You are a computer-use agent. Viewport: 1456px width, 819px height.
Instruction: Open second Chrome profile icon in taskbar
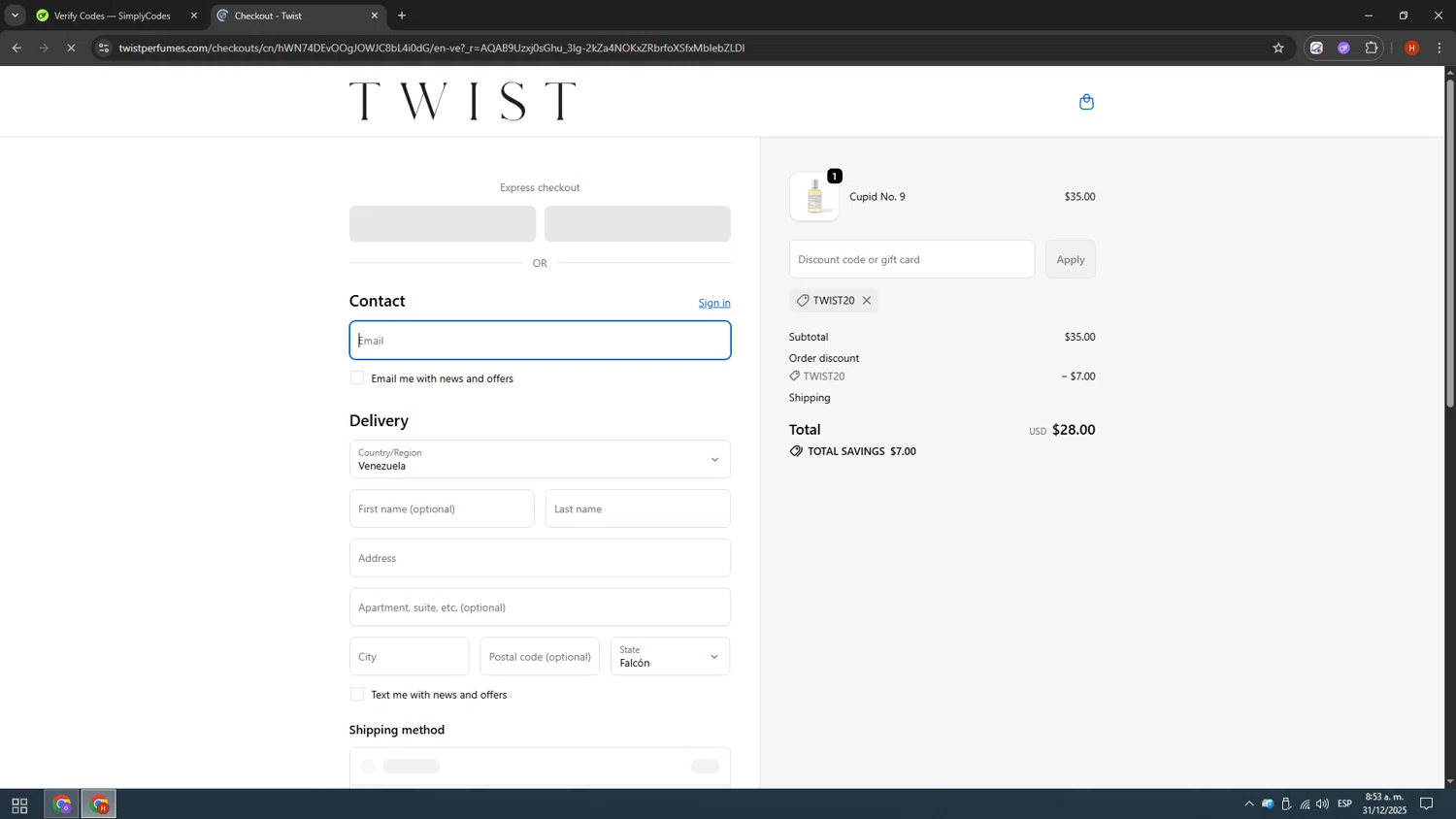pos(99,804)
